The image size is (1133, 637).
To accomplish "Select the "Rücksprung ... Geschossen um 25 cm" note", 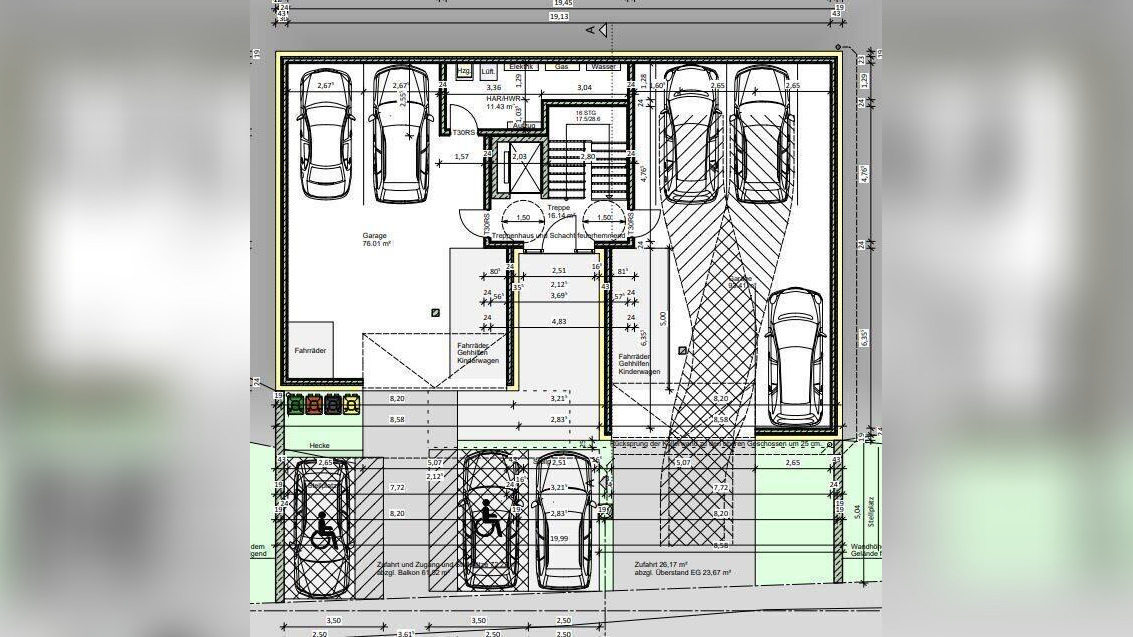I will coord(717,444).
